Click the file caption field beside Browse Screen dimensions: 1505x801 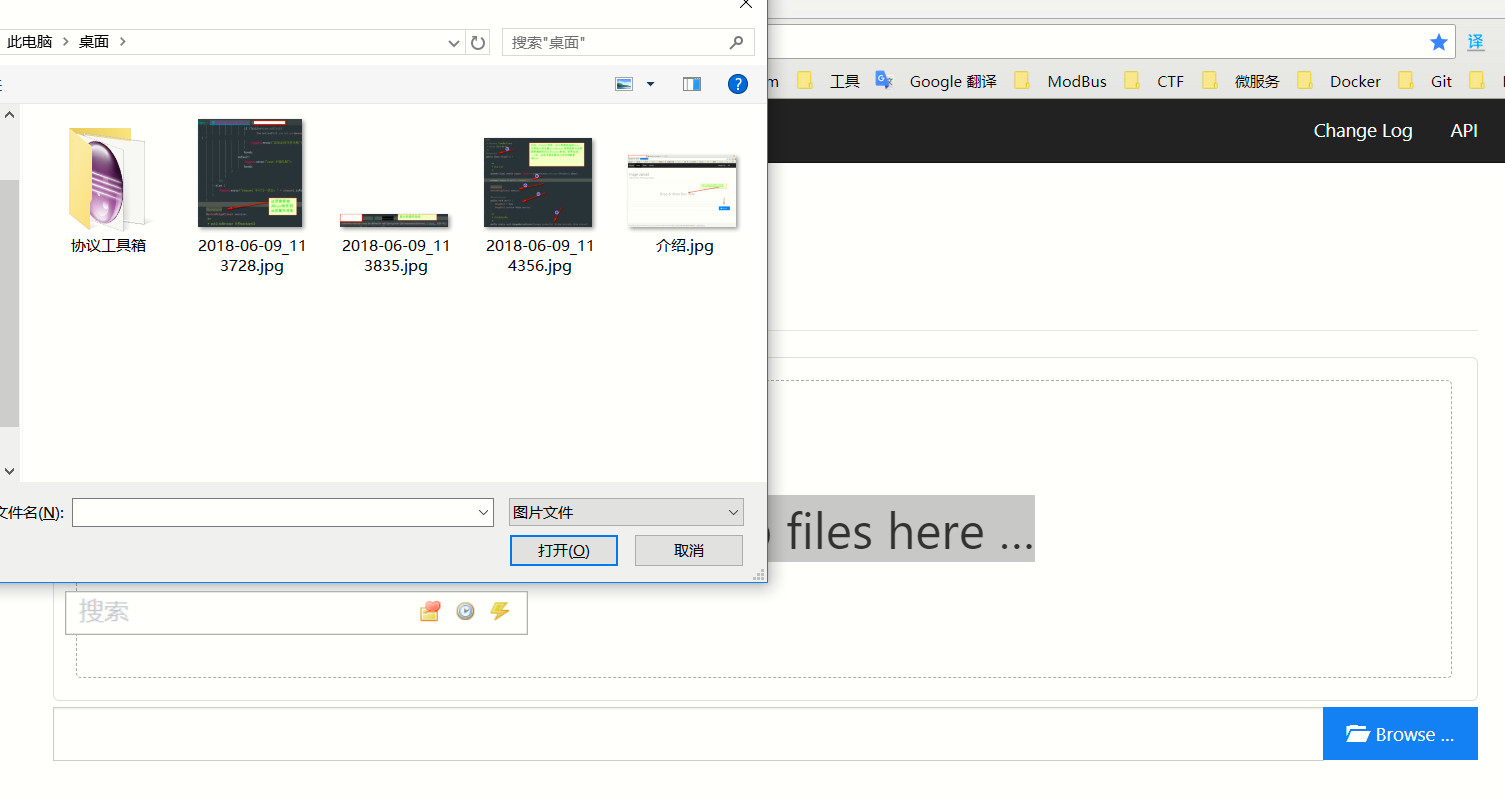tap(688, 734)
